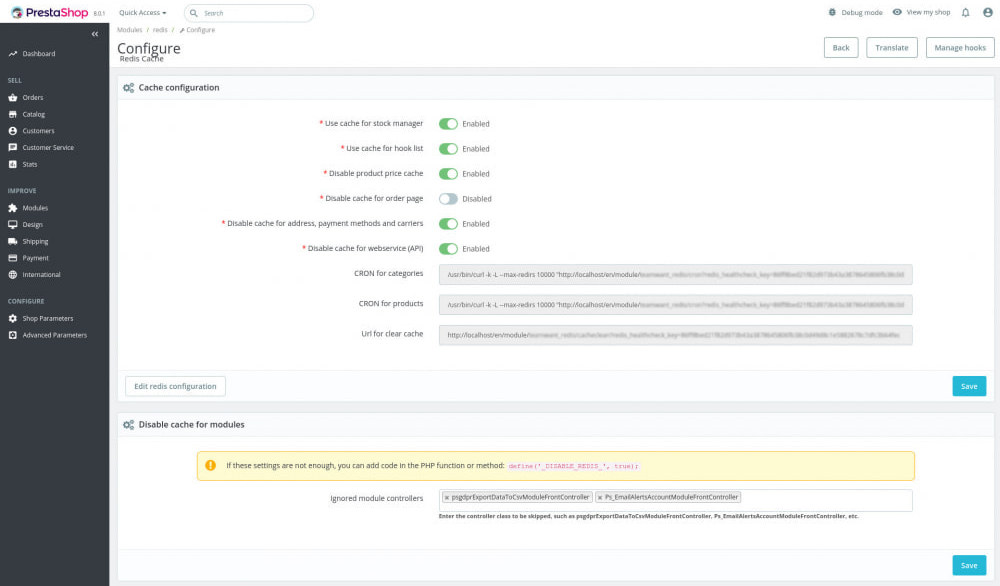Click the Shop Parameters gear icon

click(x=13, y=318)
